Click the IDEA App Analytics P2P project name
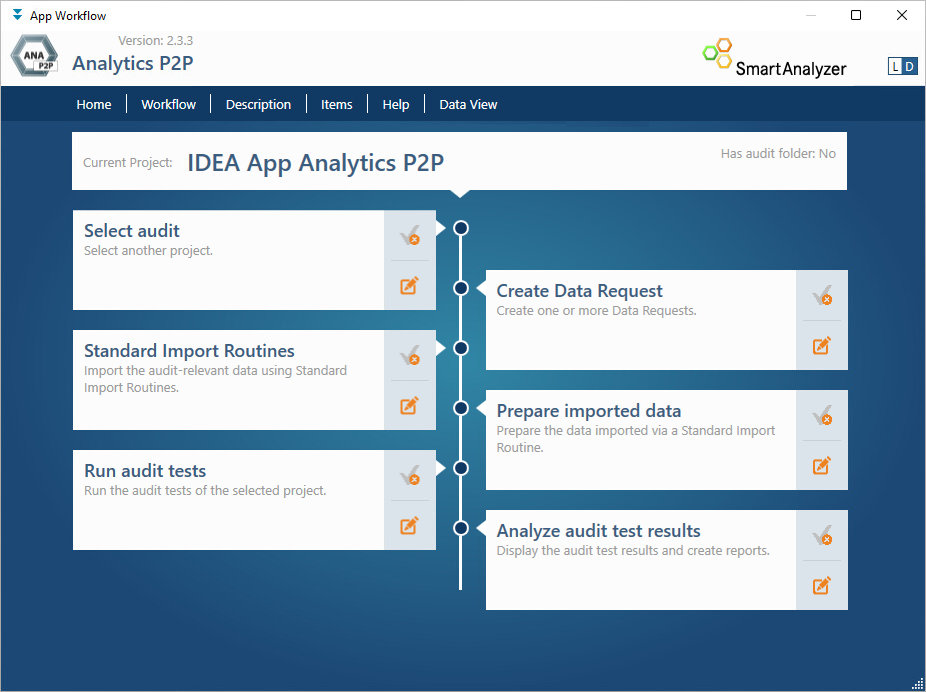This screenshot has height=692, width=926. pyautogui.click(x=315, y=163)
